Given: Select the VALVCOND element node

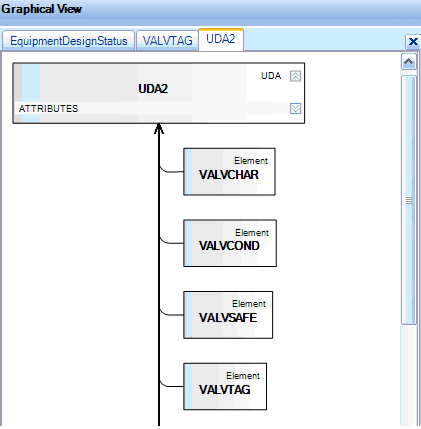Looking at the screenshot, I should click(x=230, y=243).
